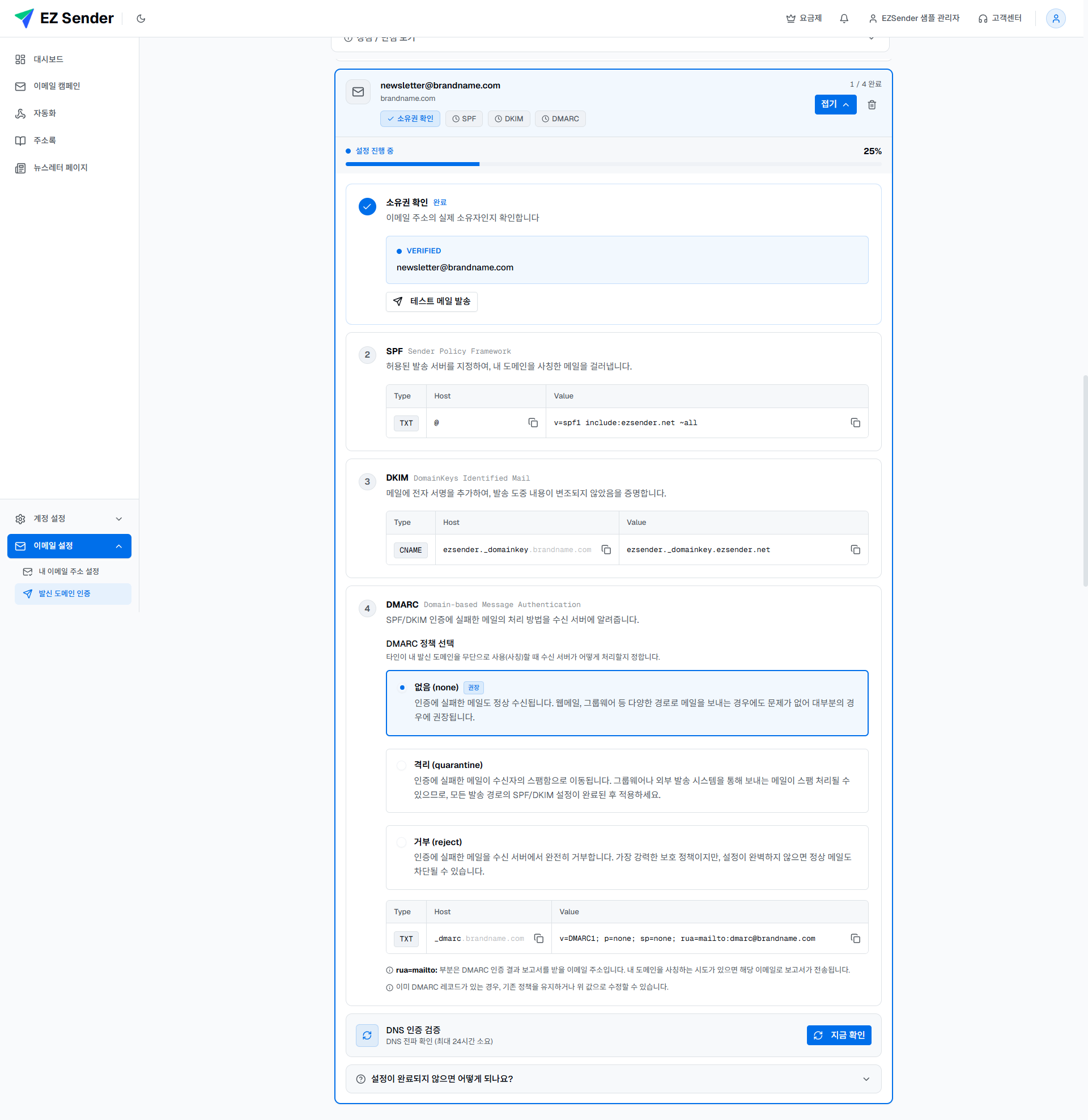The height and width of the screenshot is (1120, 1088).
Task: Delete newsletter@brandname.com with trash icon
Action: pyautogui.click(x=872, y=104)
